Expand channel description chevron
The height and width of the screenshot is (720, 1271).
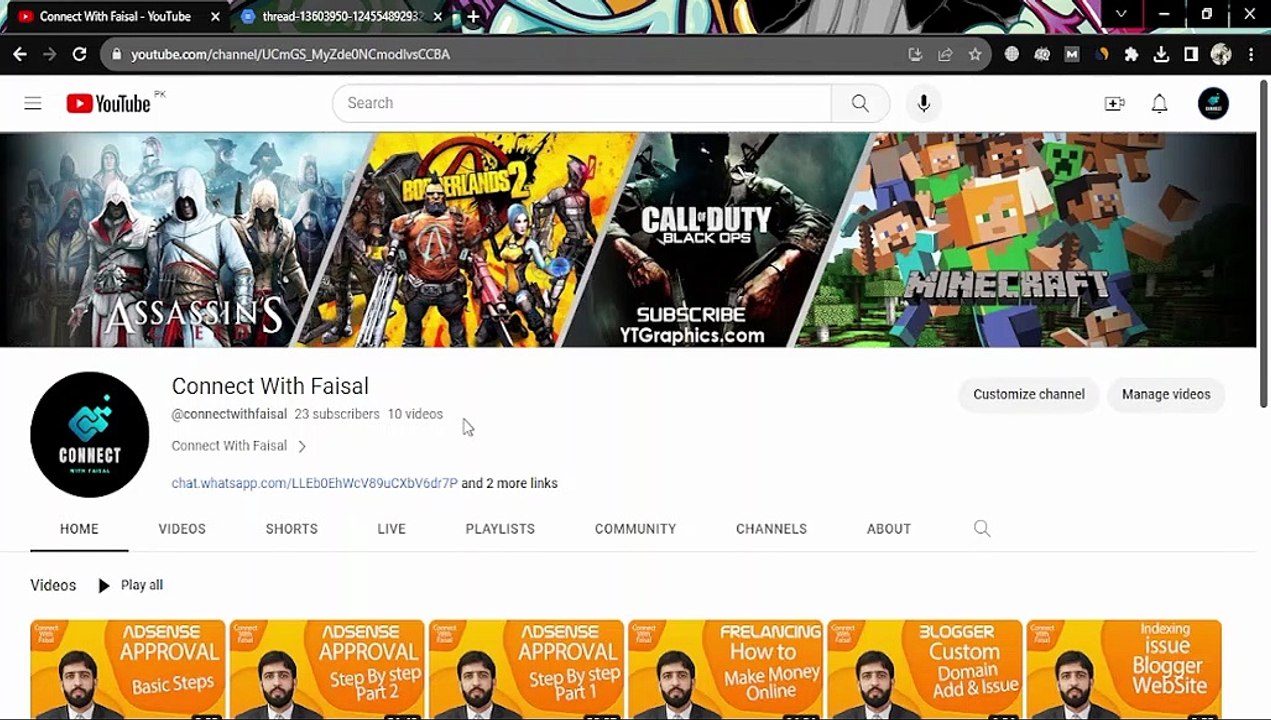302,446
